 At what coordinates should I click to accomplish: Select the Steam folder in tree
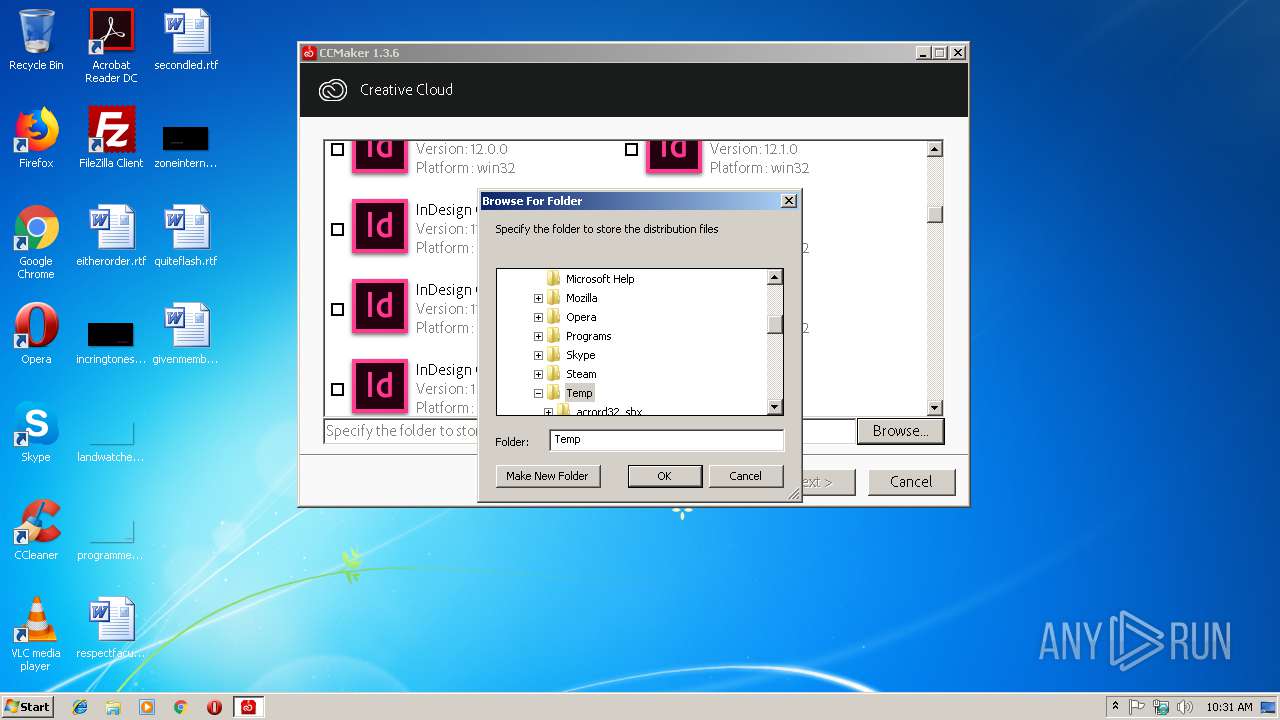pos(581,374)
